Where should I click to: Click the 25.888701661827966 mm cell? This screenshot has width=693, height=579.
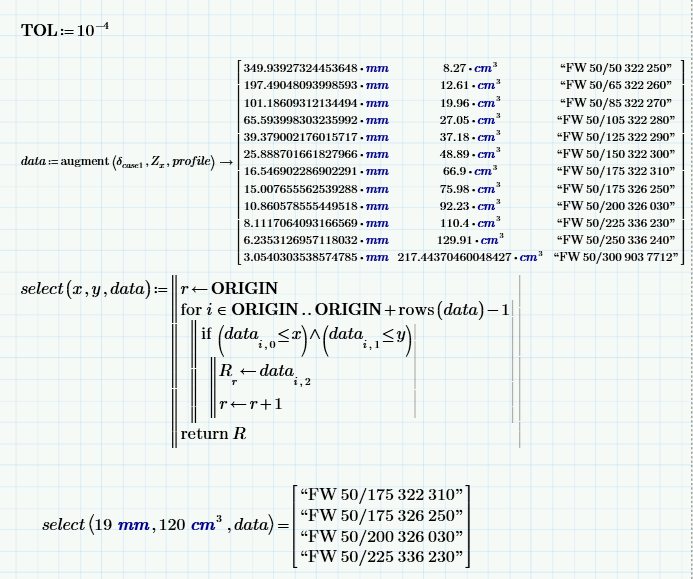[316, 154]
